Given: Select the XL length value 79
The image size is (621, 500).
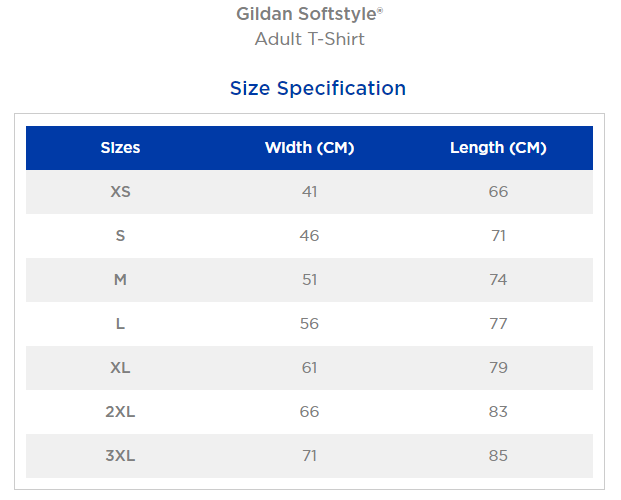Looking at the screenshot, I should click(498, 368).
